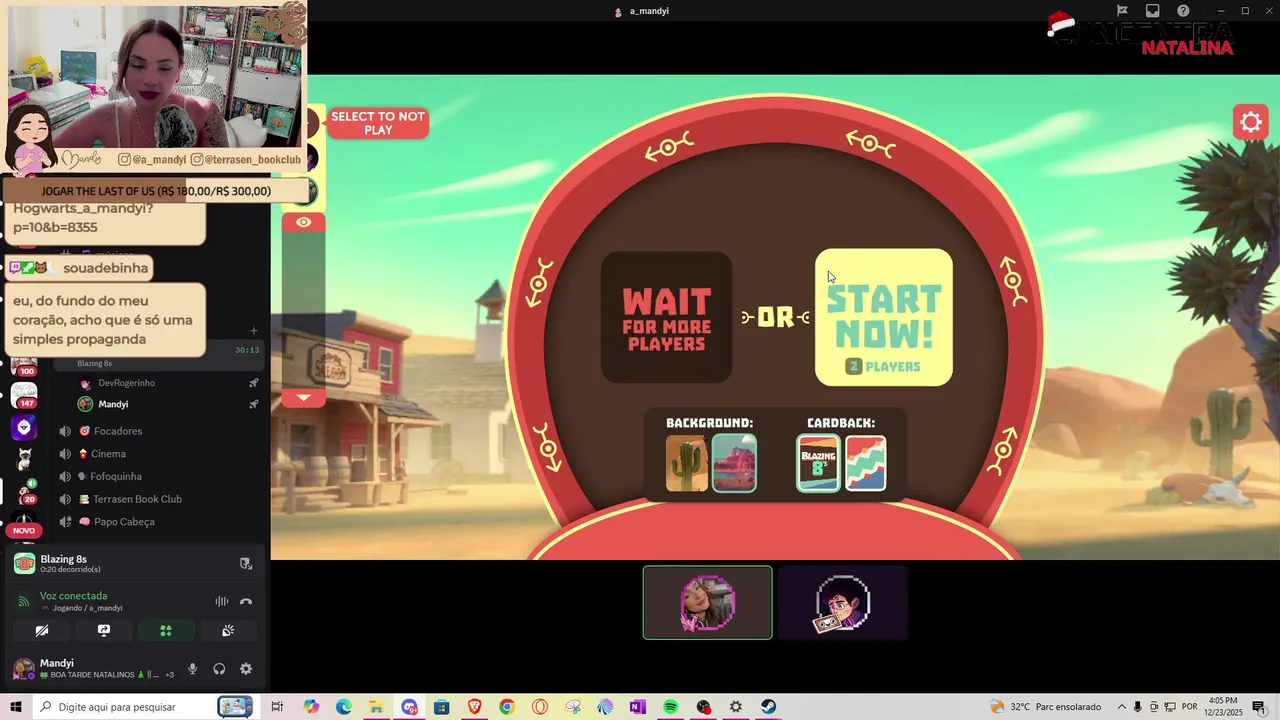Click Mandyi in the voice channel list
This screenshot has width=1280, height=720.
(113, 404)
